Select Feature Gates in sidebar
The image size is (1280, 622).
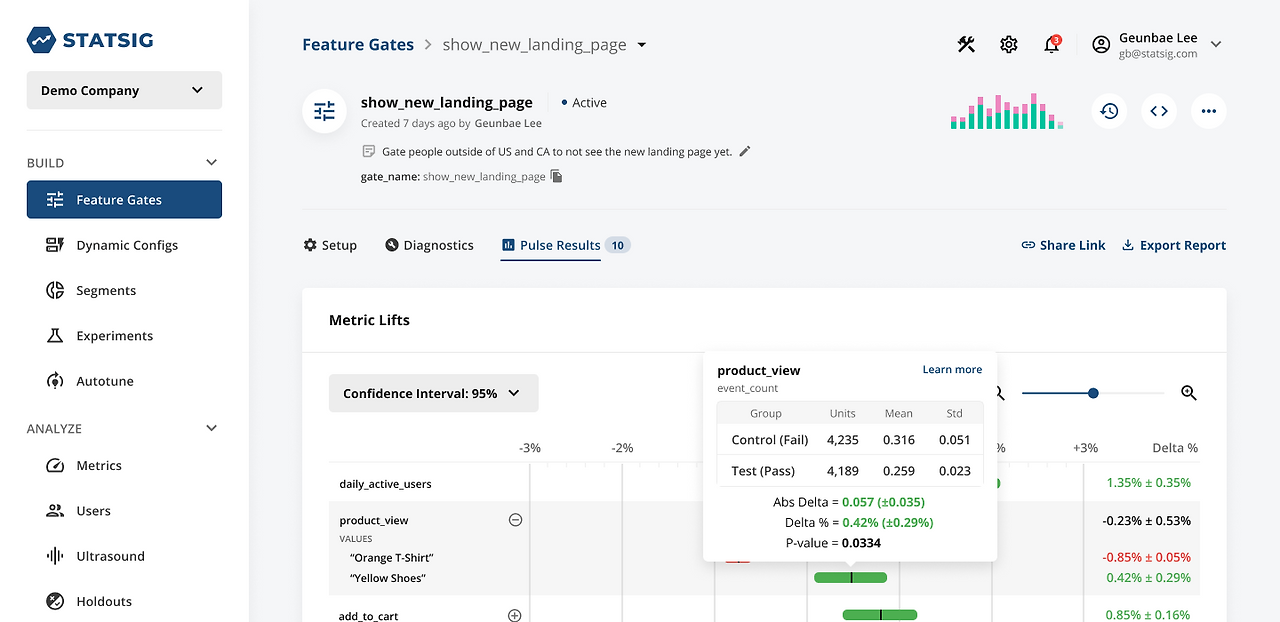124,199
